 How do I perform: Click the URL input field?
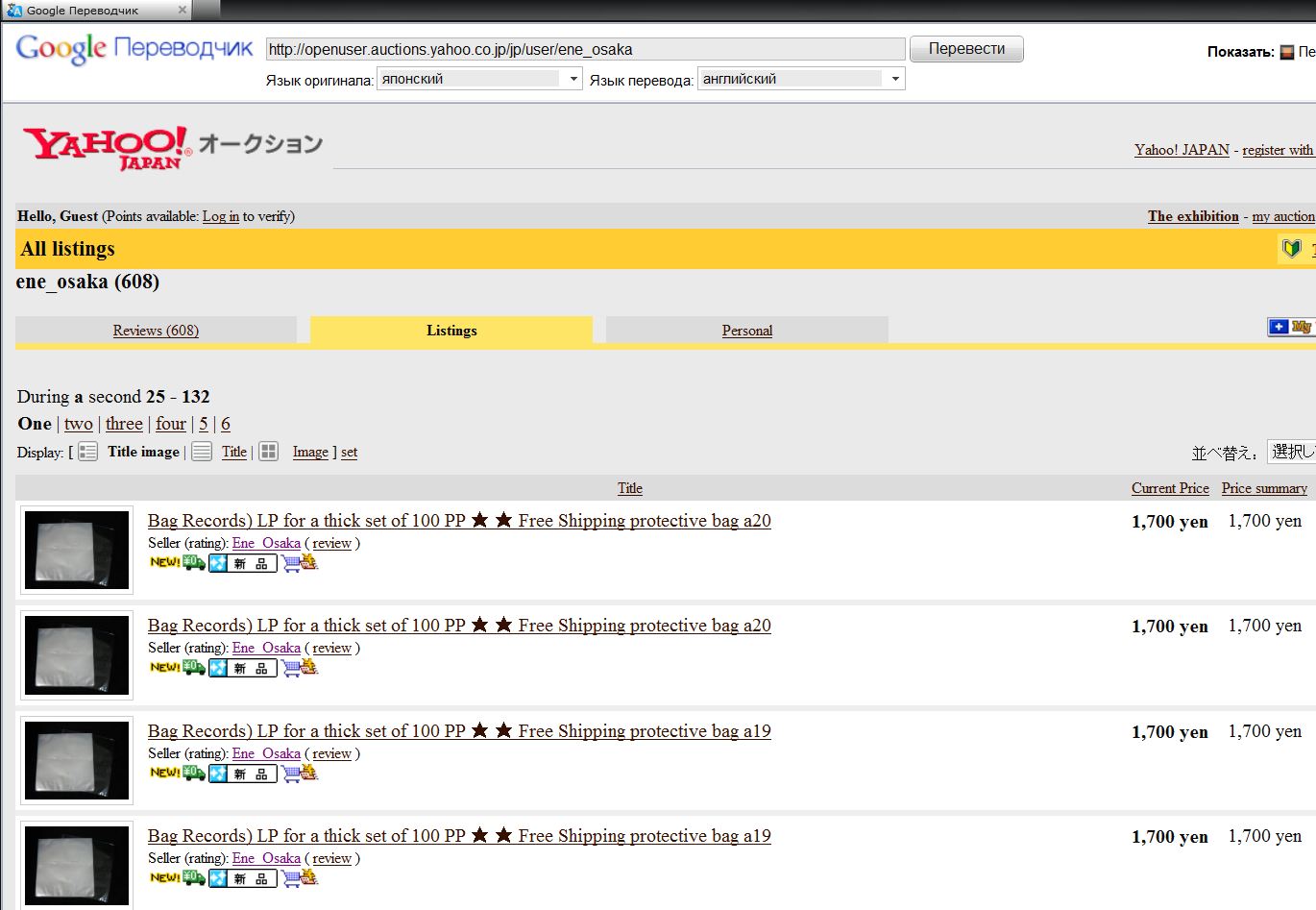585,49
